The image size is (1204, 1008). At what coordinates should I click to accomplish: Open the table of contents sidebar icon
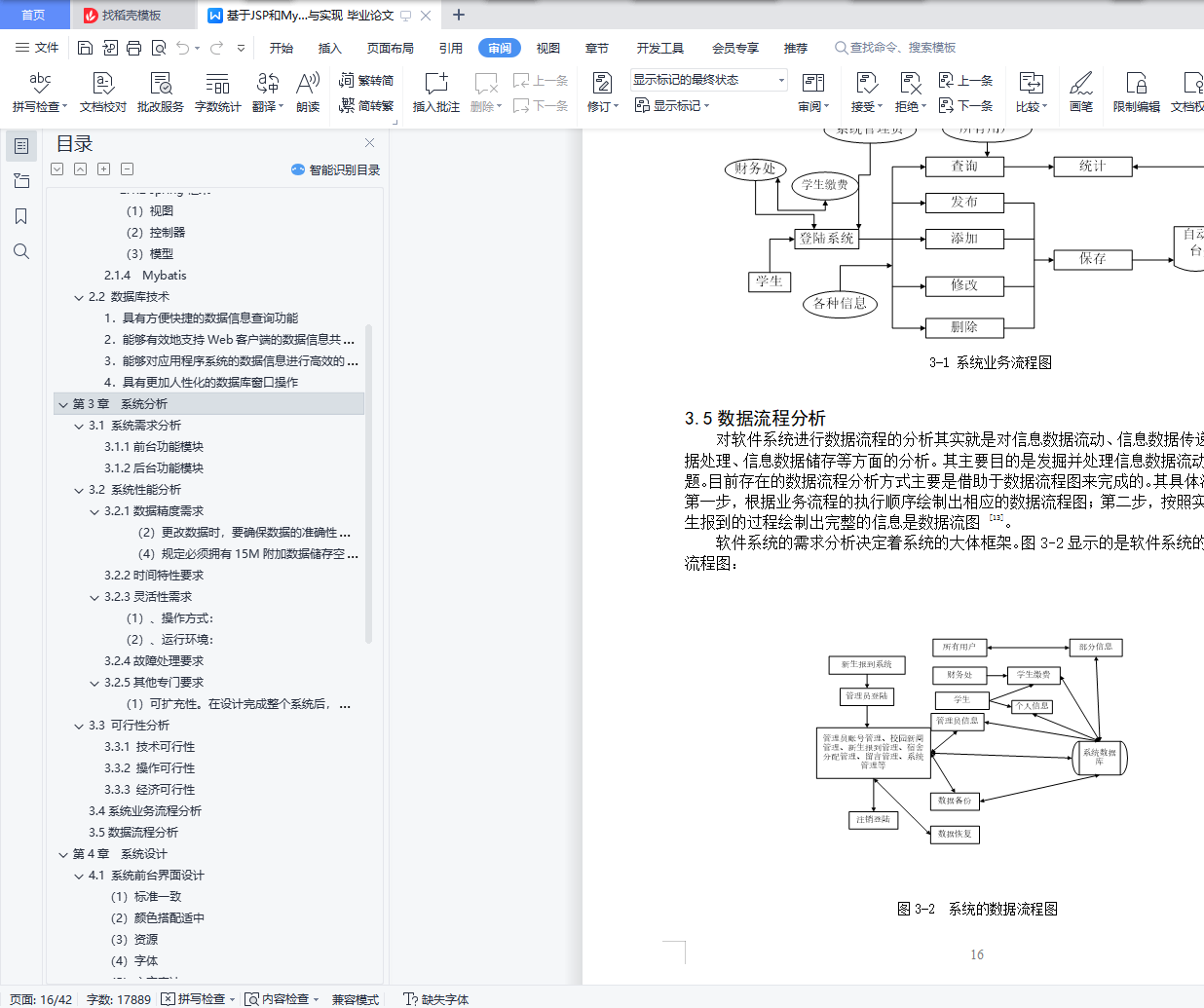tap(21, 146)
